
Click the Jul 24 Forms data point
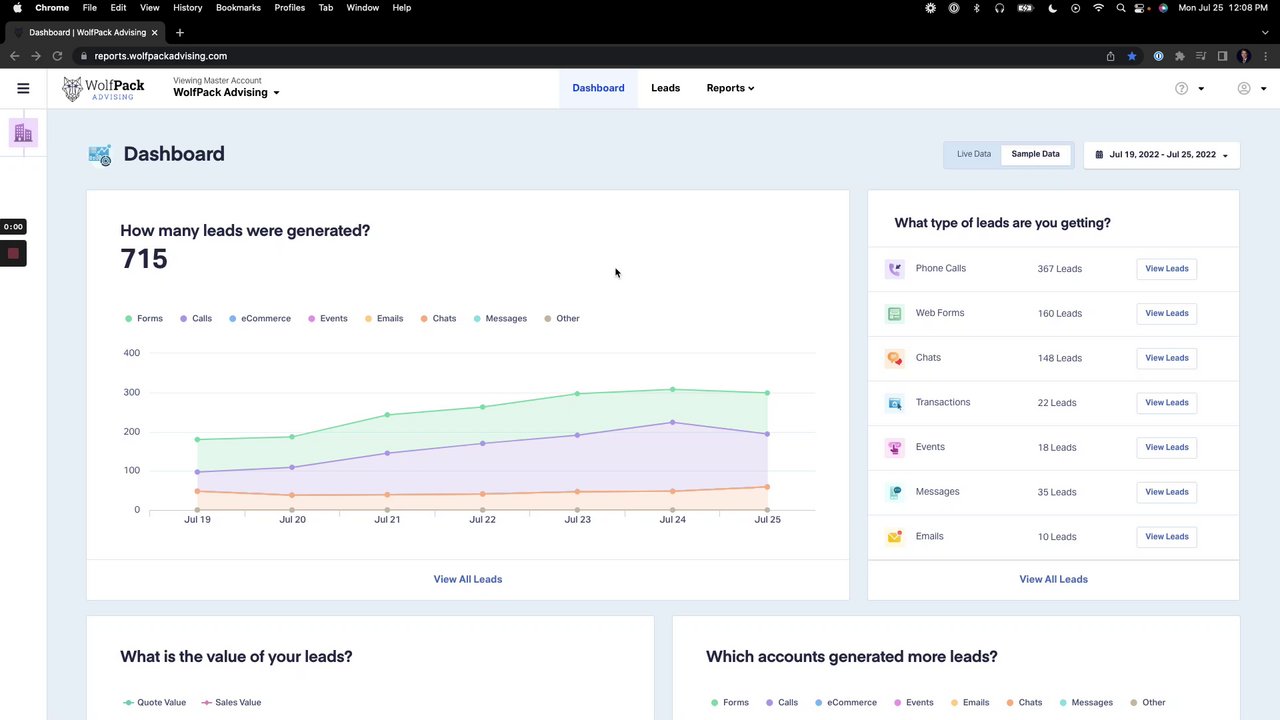[672, 389]
